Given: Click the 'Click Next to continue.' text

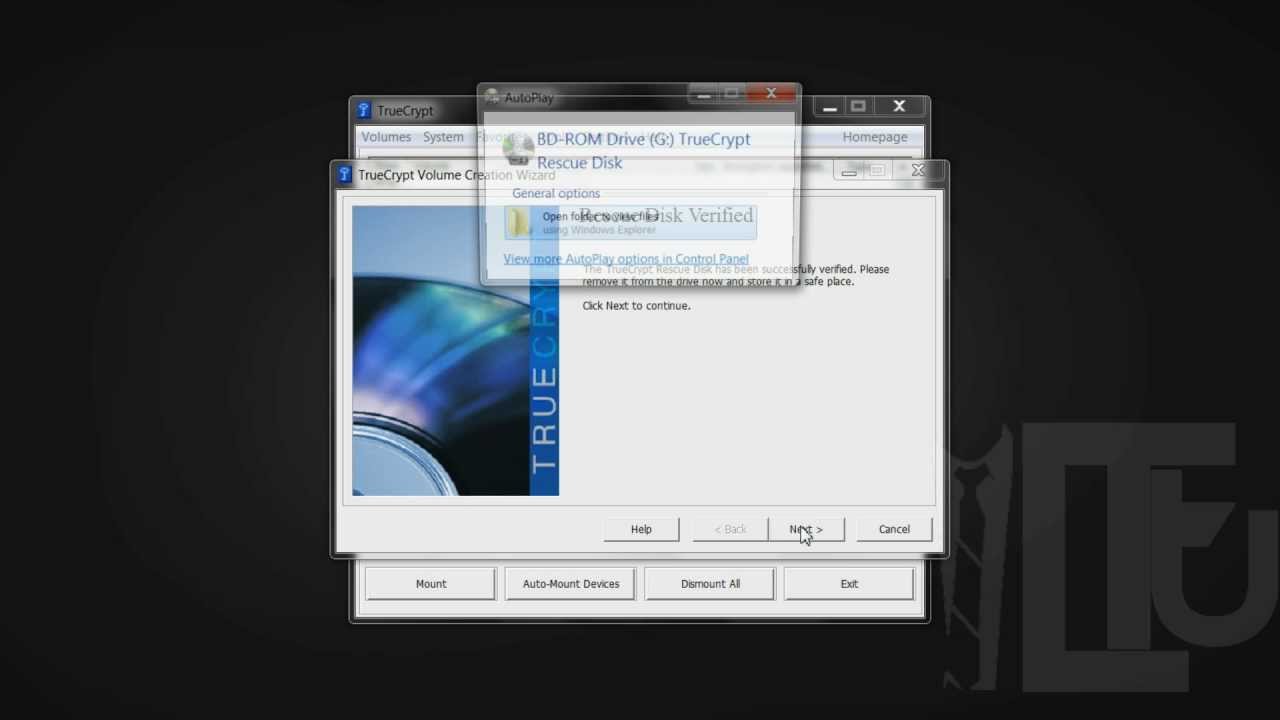Looking at the screenshot, I should [636, 306].
